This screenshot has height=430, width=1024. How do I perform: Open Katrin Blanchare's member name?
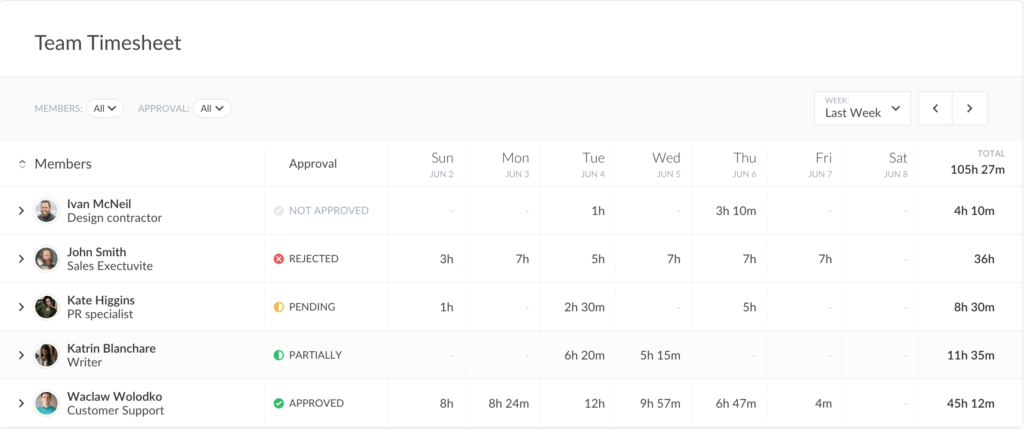click(111, 348)
